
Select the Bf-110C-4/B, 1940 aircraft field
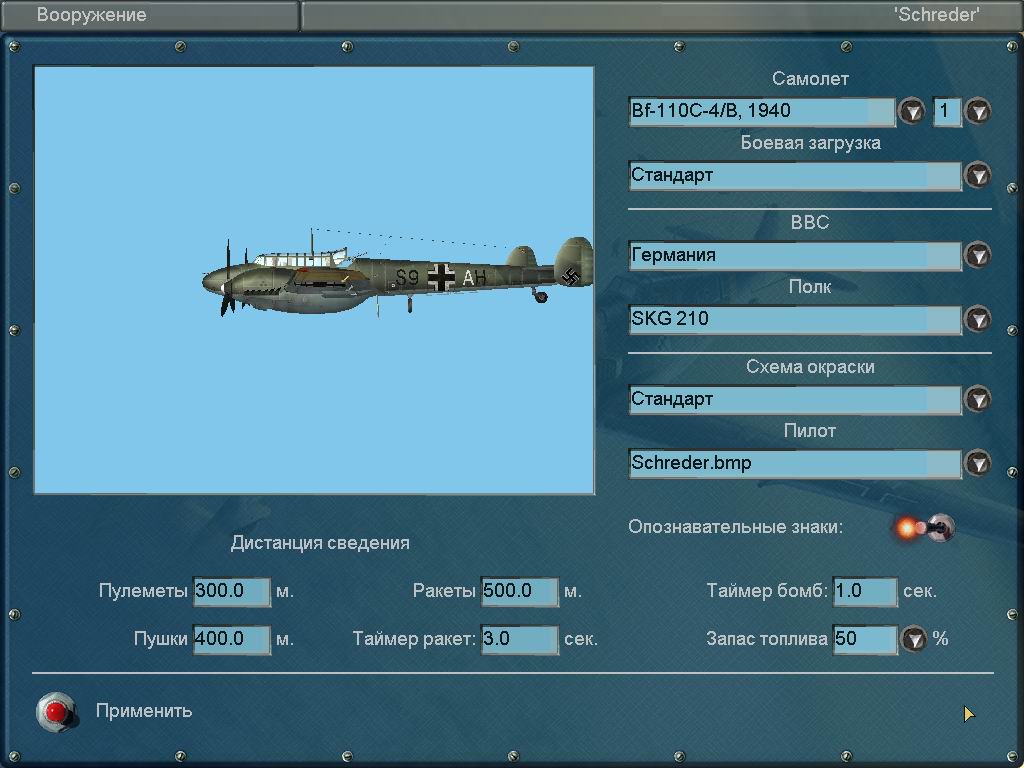(x=761, y=112)
